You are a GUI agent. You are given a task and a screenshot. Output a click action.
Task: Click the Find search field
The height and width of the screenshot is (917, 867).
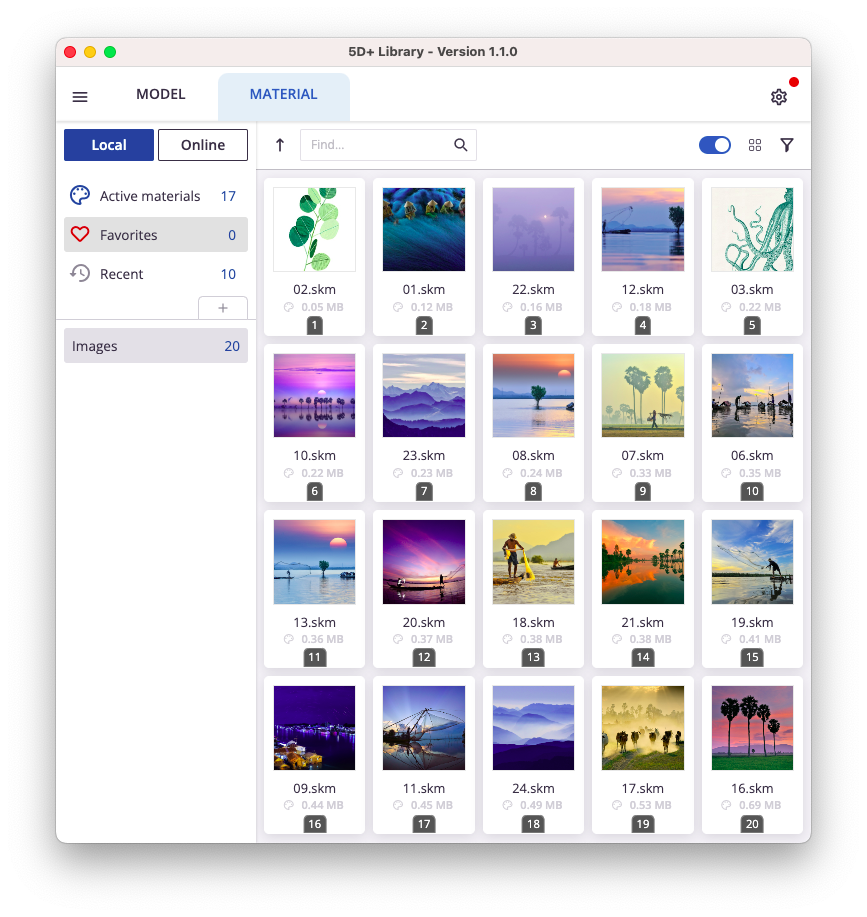click(x=375, y=145)
